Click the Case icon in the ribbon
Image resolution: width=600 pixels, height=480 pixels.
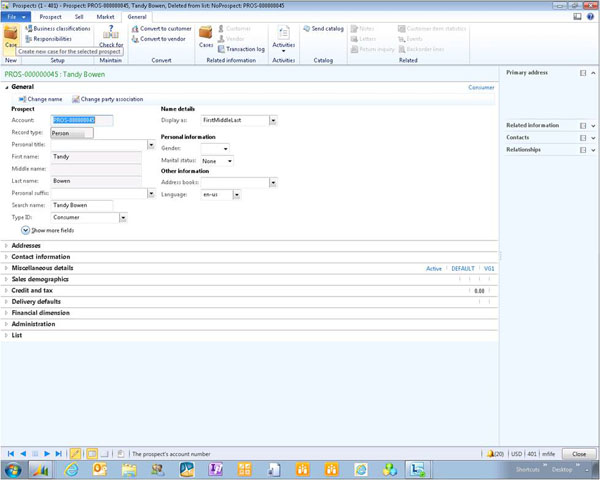click(11, 35)
